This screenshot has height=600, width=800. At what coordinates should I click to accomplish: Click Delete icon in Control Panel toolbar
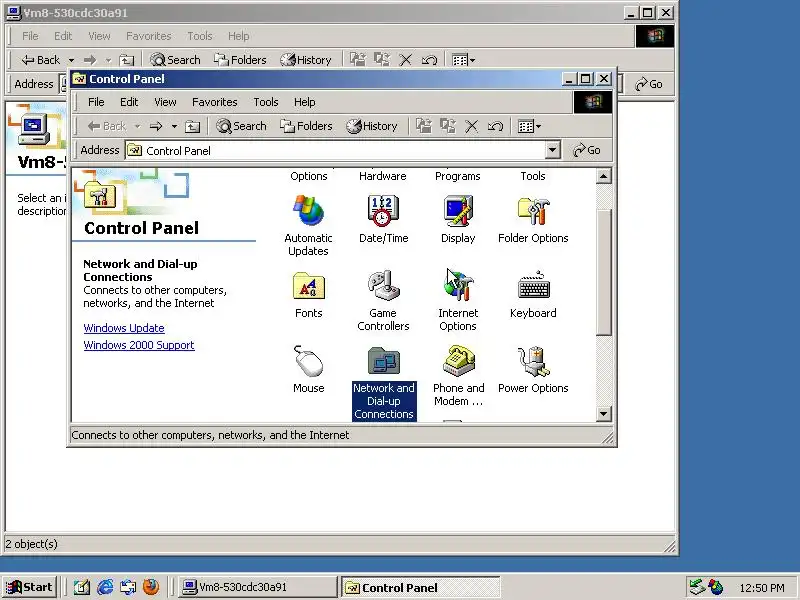point(471,126)
